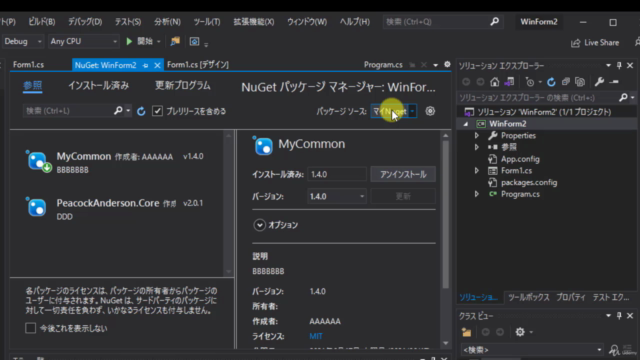Click the uninstall (アンインストール) button

pos(403,174)
